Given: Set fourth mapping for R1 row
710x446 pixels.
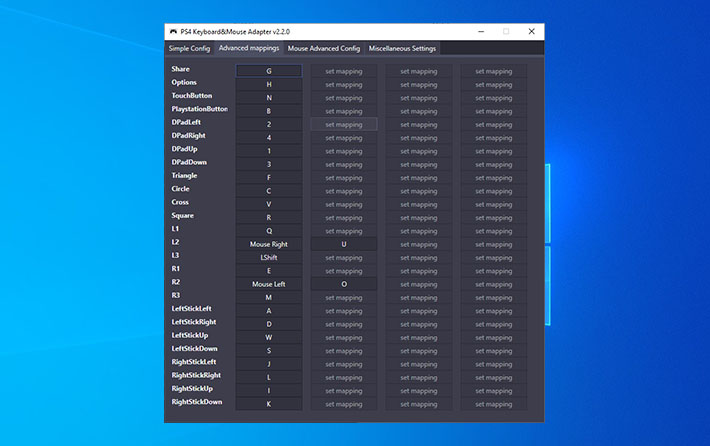Looking at the screenshot, I should (x=494, y=271).
